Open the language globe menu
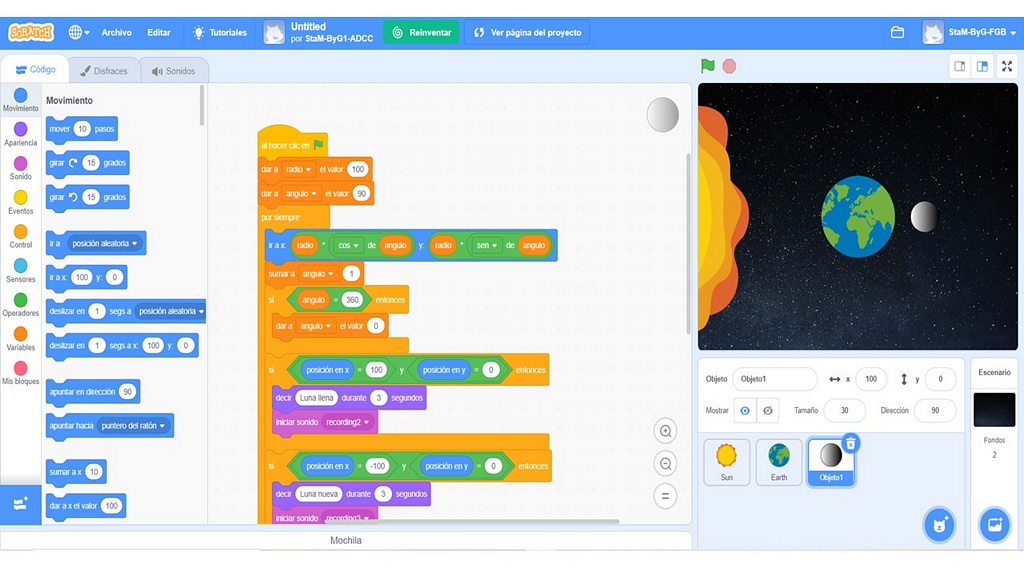Image resolution: width=1024 pixels, height=576 pixels. coord(79,32)
